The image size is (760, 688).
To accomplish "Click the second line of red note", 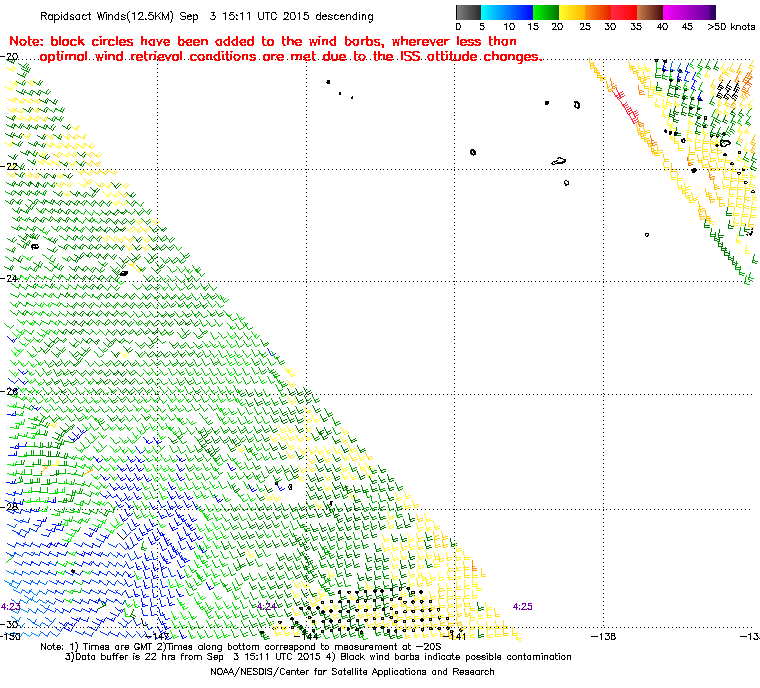I will coord(290,57).
